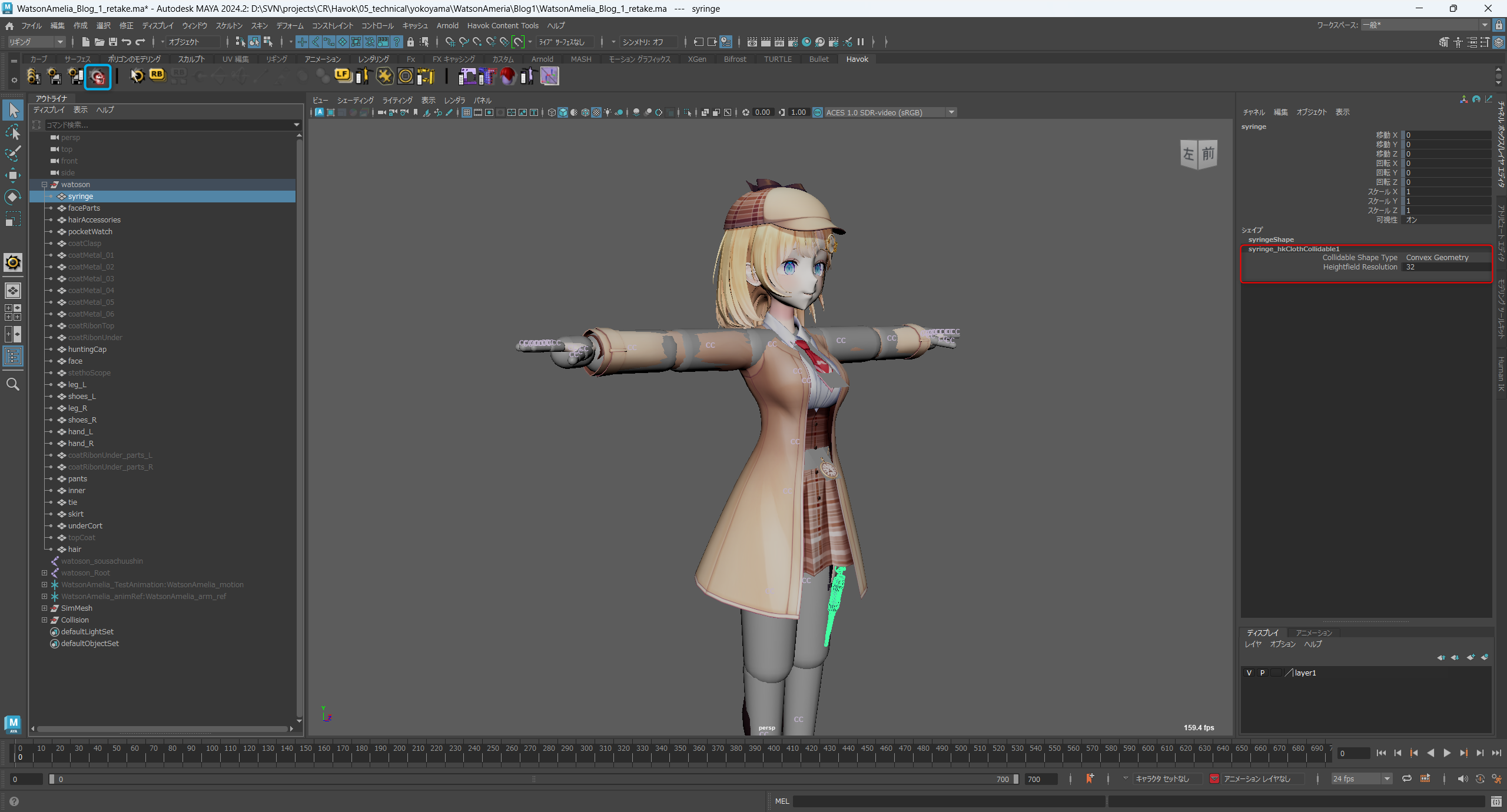Toggle the Outliner panel button in the left sidebar
Image resolution: width=1507 pixels, height=812 pixels.
click(x=13, y=355)
